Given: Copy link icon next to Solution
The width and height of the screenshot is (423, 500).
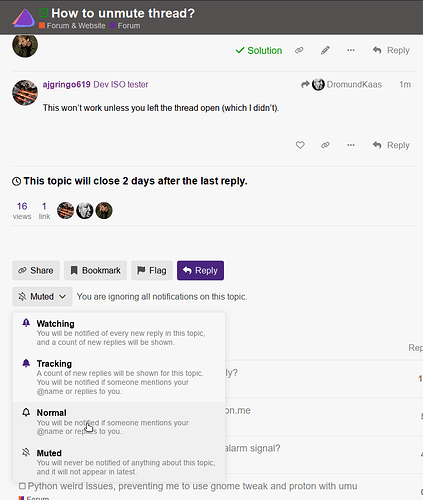Looking at the screenshot, I should click(299, 50).
